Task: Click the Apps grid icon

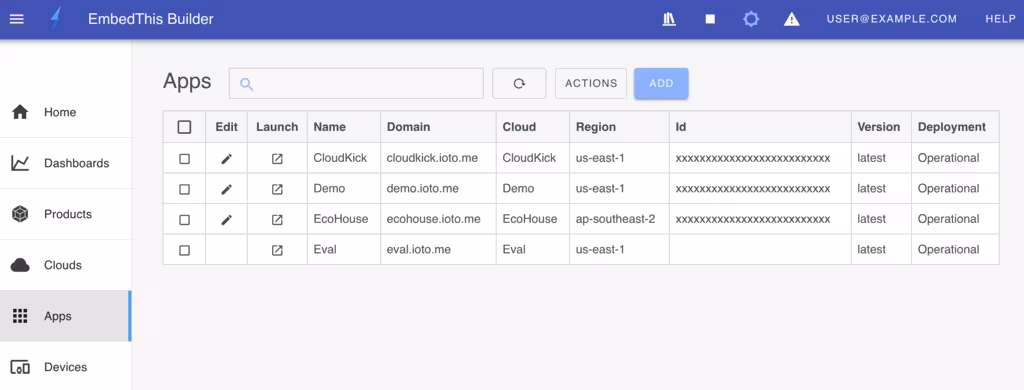Action: click(x=20, y=316)
